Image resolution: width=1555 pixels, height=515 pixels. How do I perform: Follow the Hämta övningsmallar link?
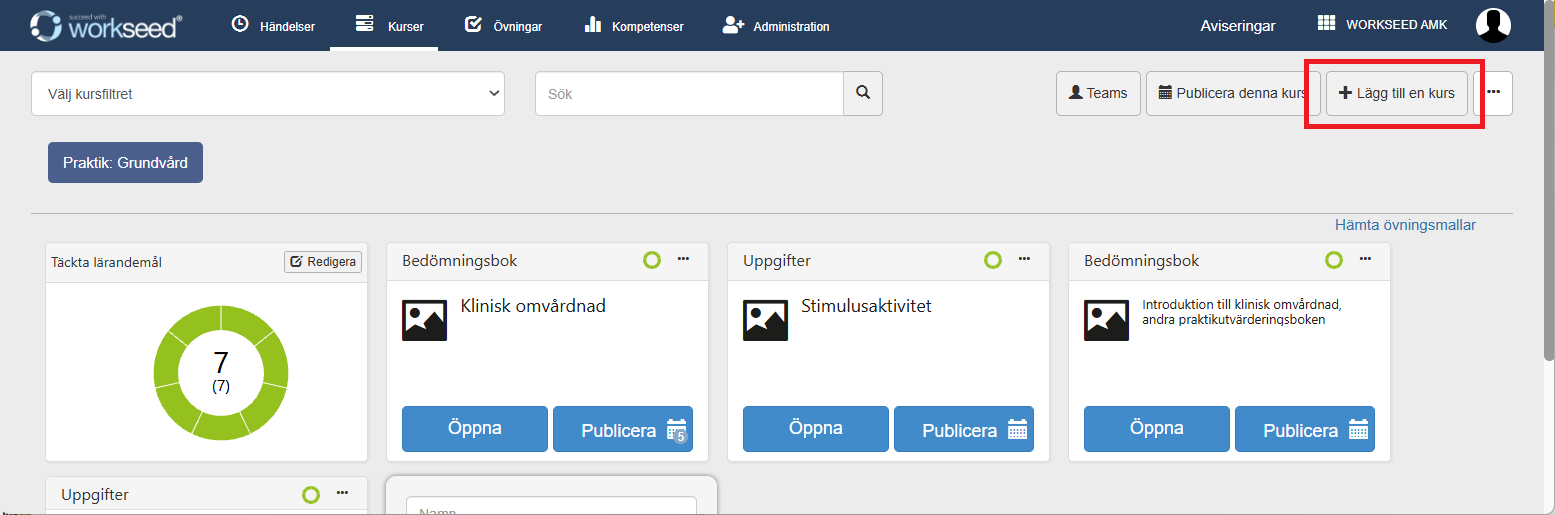[x=1405, y=225]
